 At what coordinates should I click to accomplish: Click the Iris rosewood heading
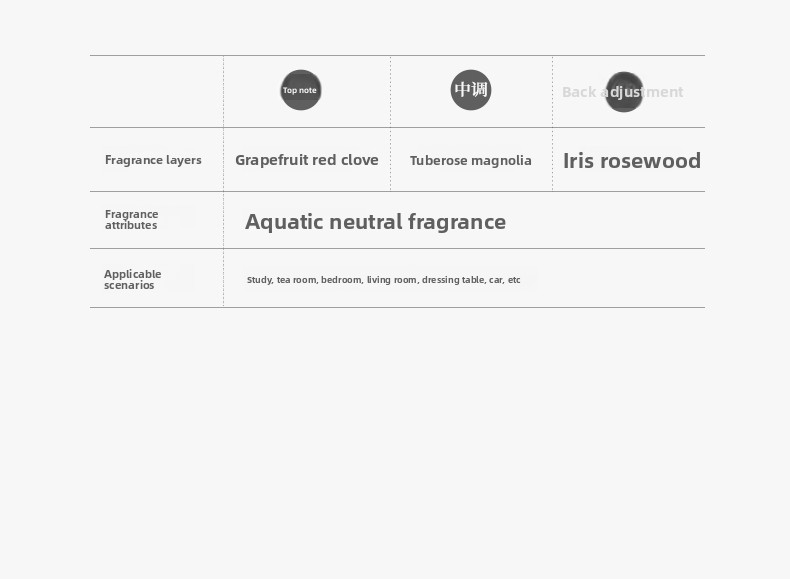point(632,161)
